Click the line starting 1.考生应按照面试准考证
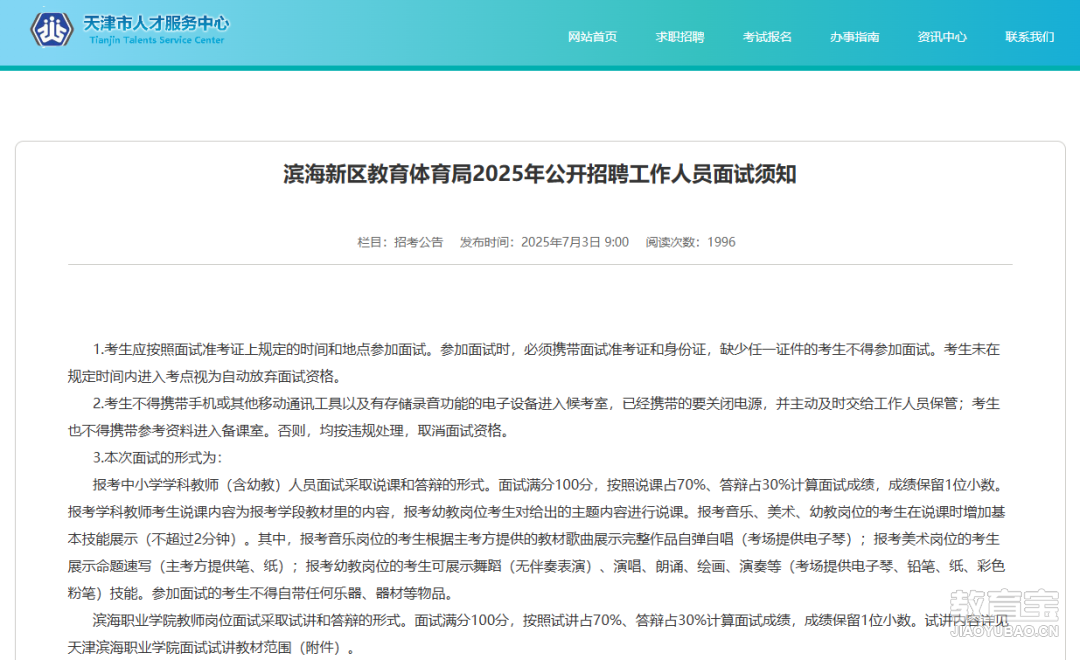The image size is (1080, 660). pos(546,349)
